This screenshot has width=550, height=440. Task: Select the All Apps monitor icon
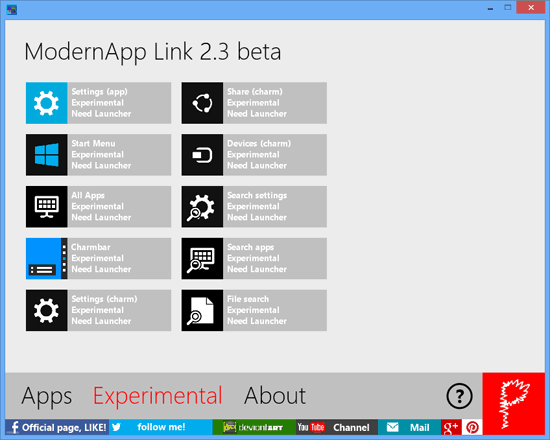(x=46, y=207)
